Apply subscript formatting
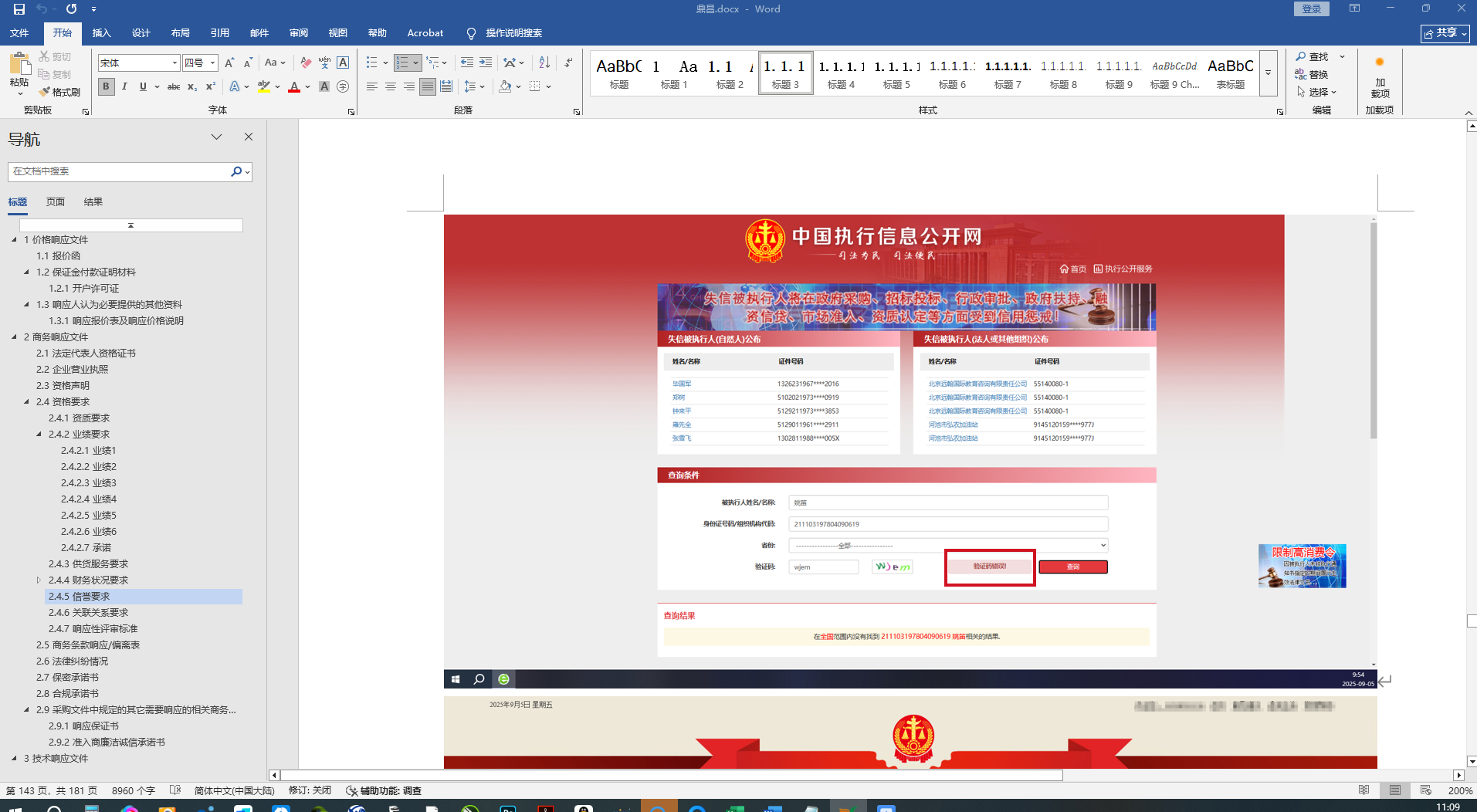This screenshot has height=812, width=1477. coord(192,86)
